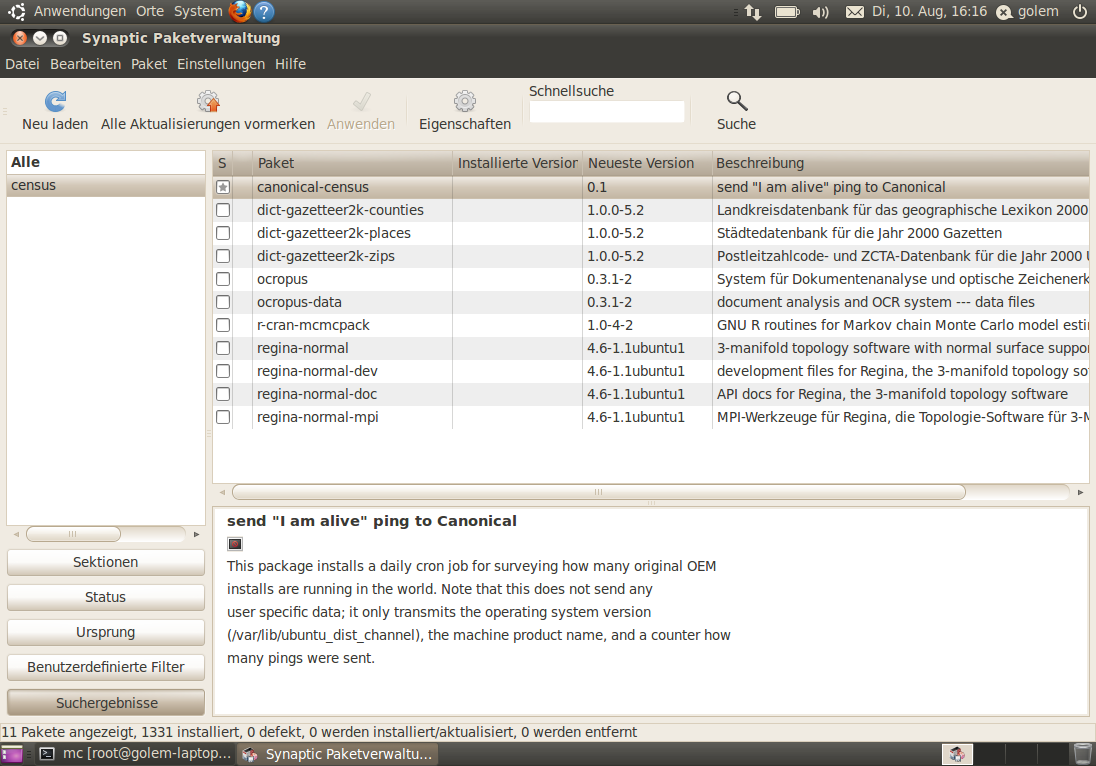Click the Suchergebnisse button

coord(106,702)
